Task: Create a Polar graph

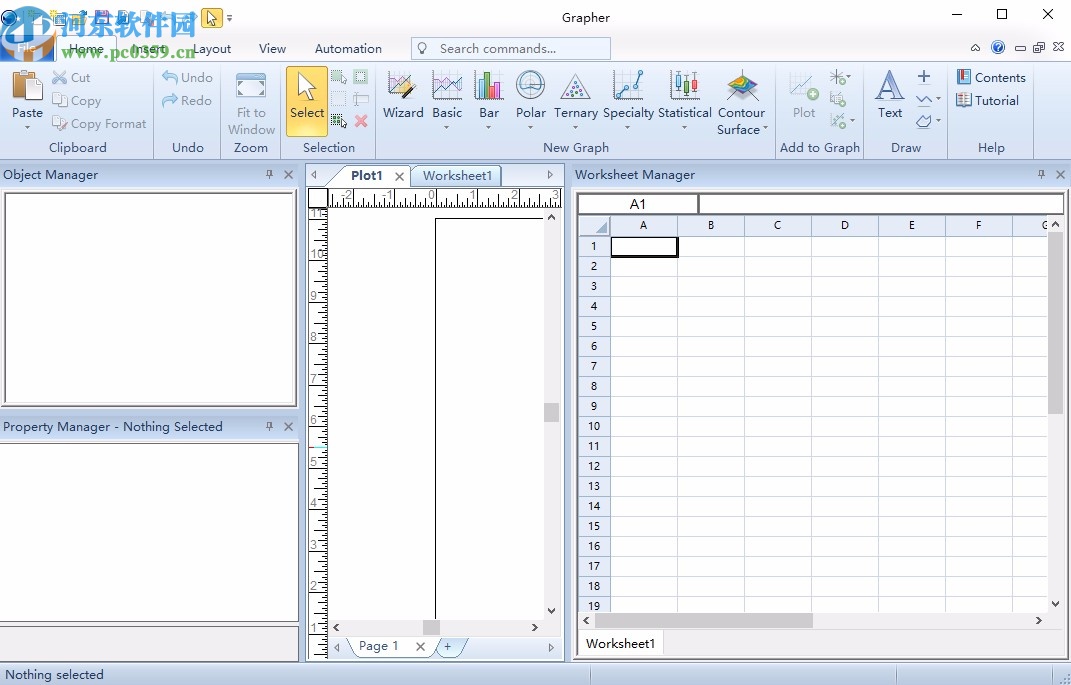Action: 530,90
